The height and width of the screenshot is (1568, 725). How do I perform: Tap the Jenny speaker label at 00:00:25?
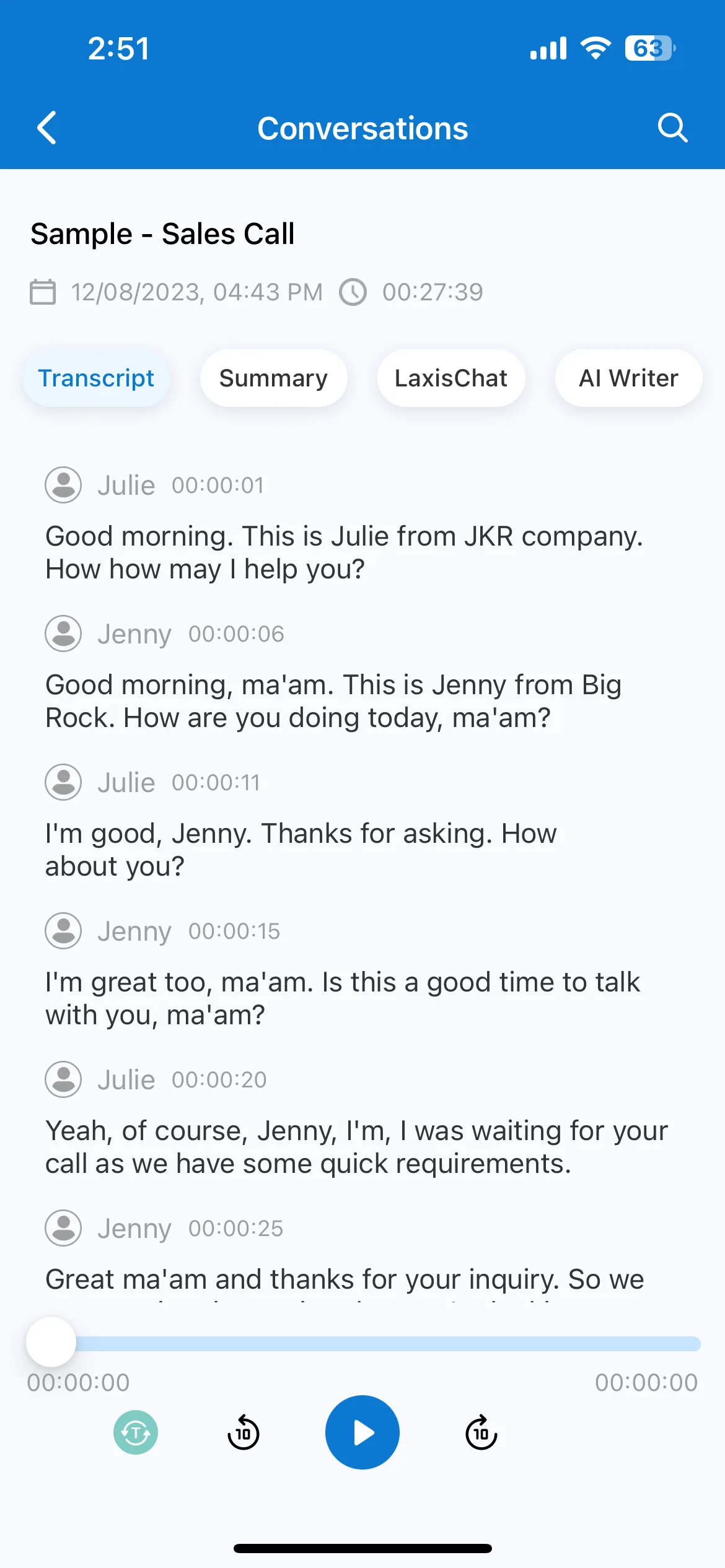coord(134,1229)
